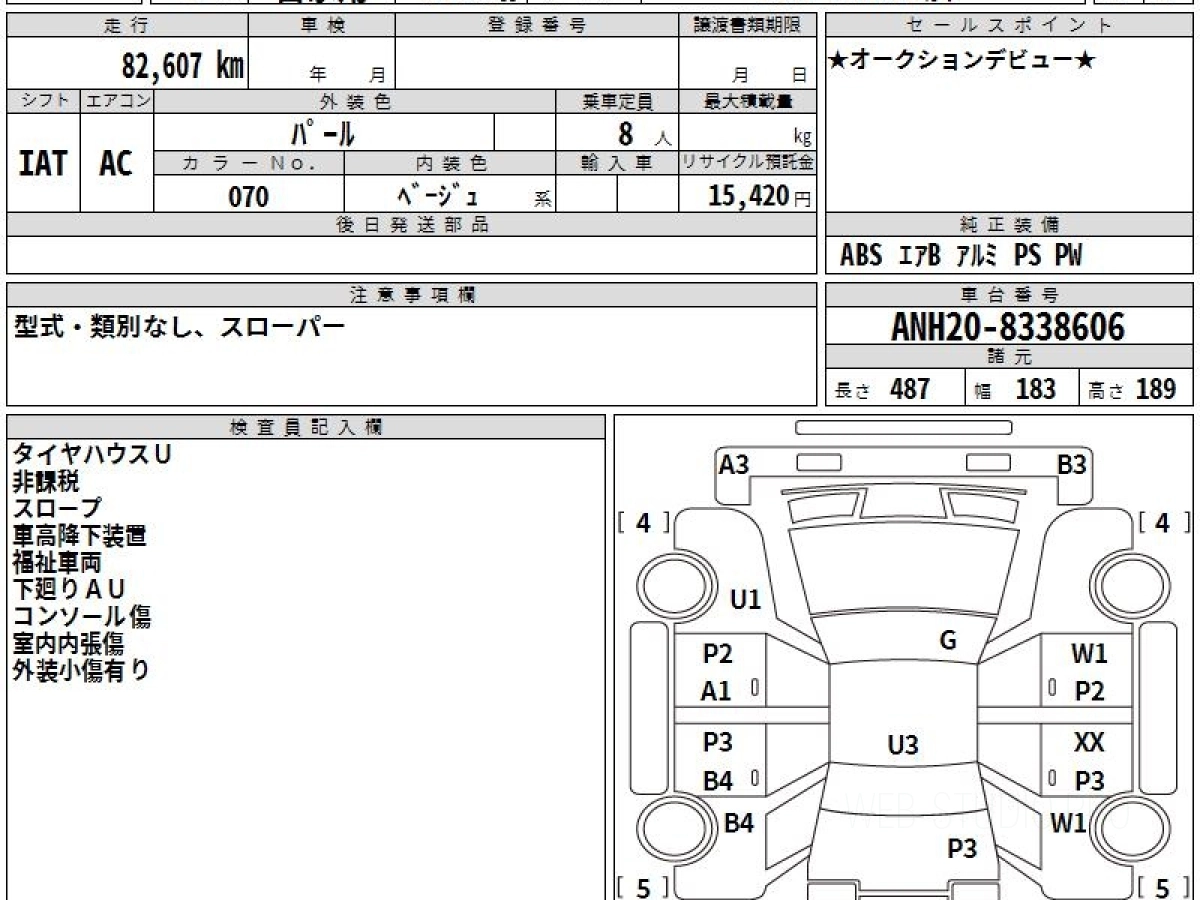
Task: Click inspector note 福祉車両
Action: coord(57,562)
